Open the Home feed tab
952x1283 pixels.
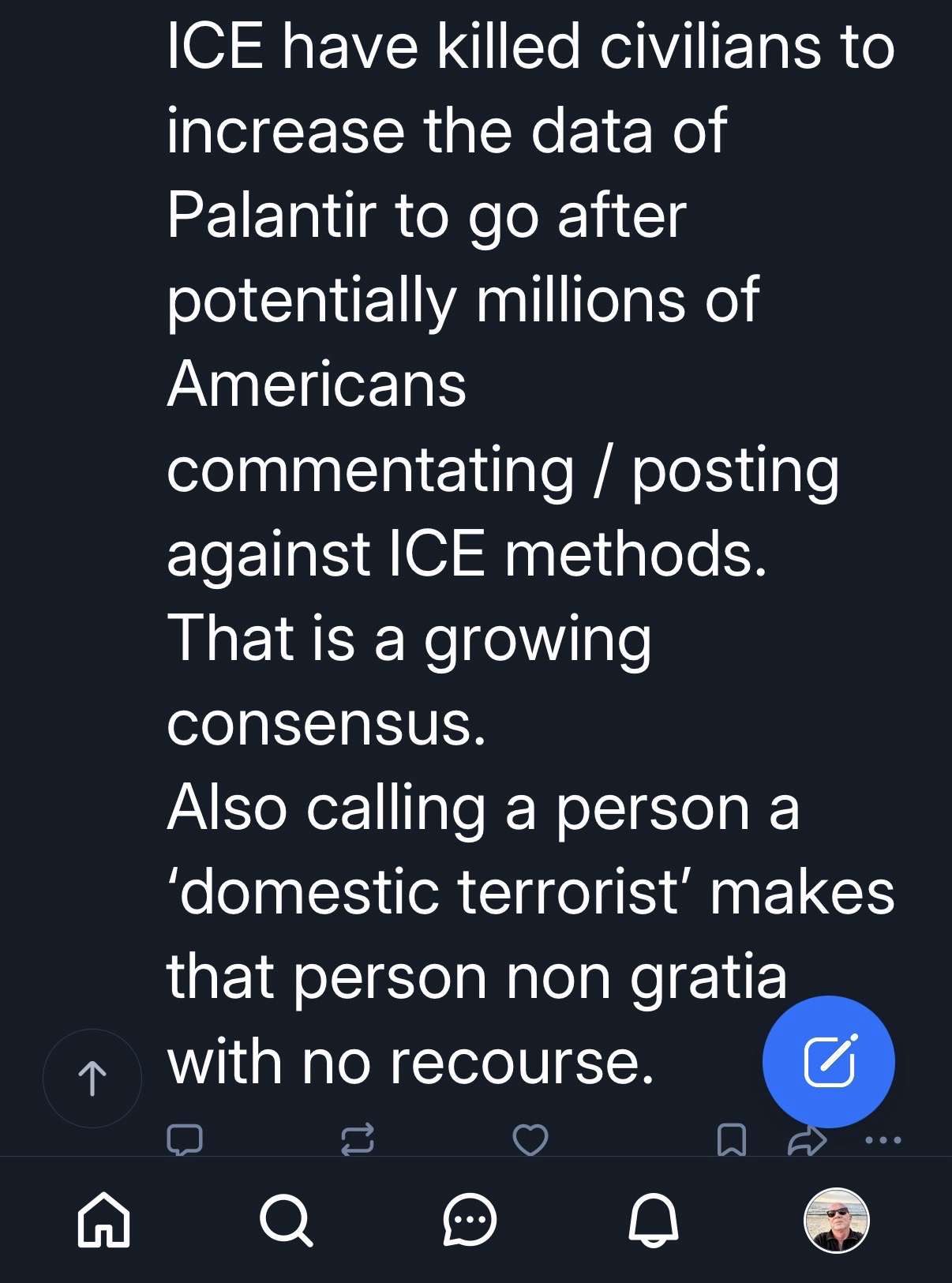tap(103, 1220)
